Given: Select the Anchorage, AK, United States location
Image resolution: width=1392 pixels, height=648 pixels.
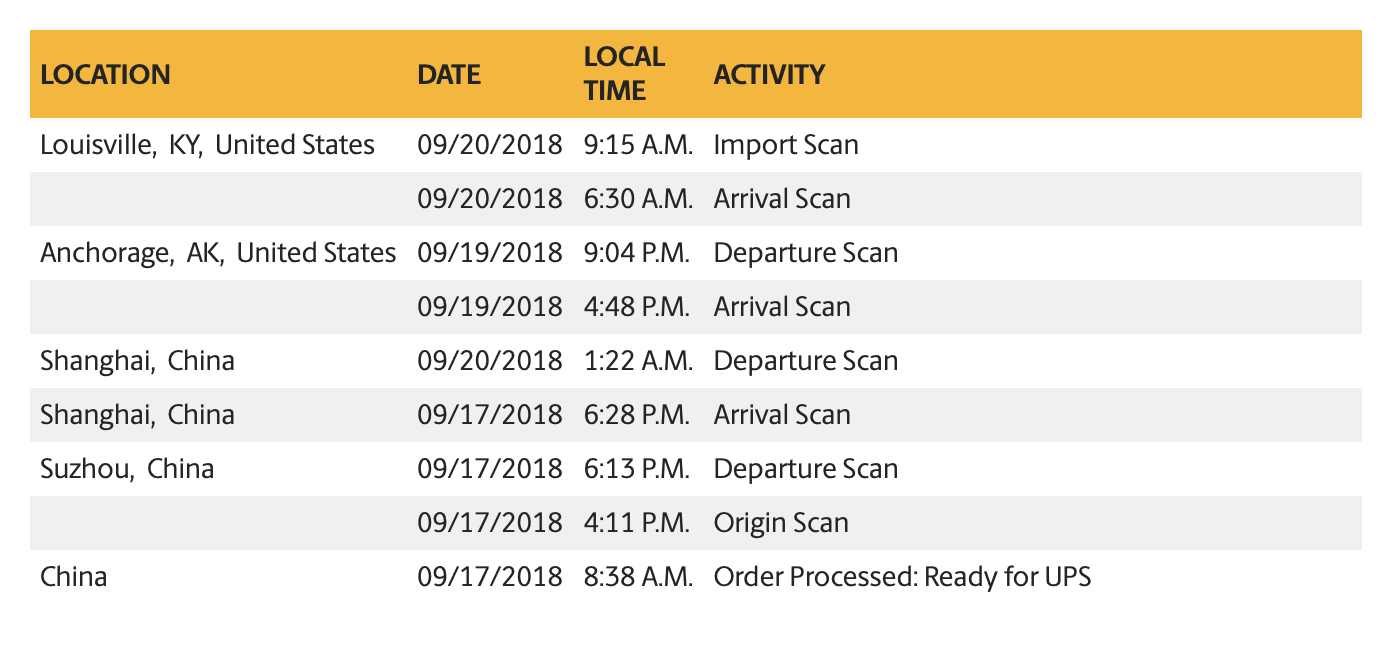Looking at the screenshot, I should point(218,253).
